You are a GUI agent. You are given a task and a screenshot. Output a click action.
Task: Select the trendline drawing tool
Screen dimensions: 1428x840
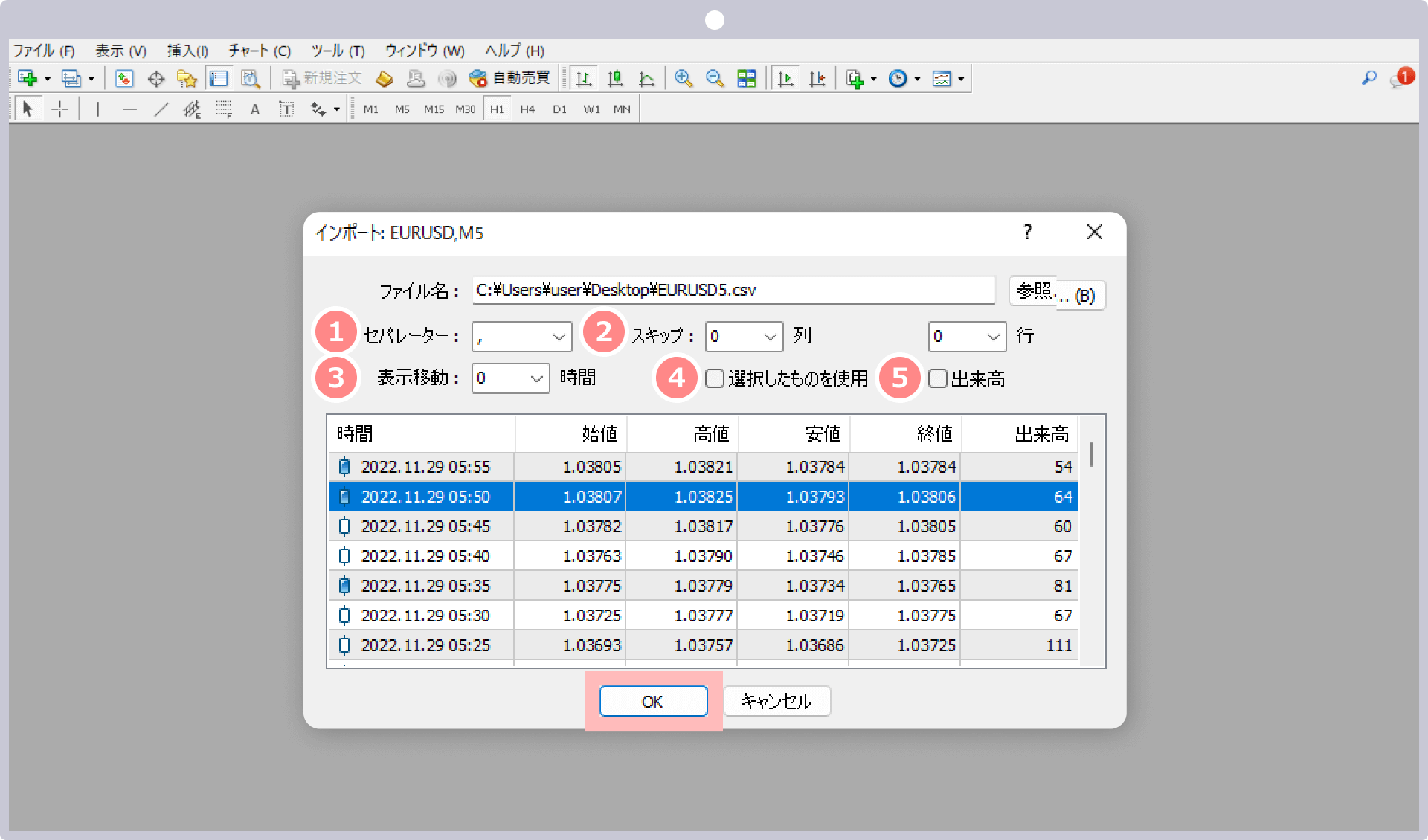pyautogui.click(x=161, y=109)
